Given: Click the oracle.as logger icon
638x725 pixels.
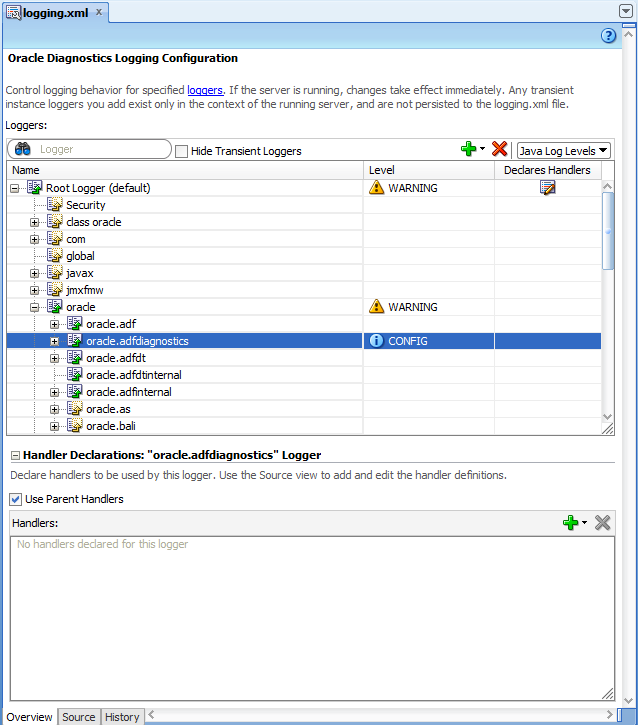Looking at the screenshot, I should tap(74, 409).
